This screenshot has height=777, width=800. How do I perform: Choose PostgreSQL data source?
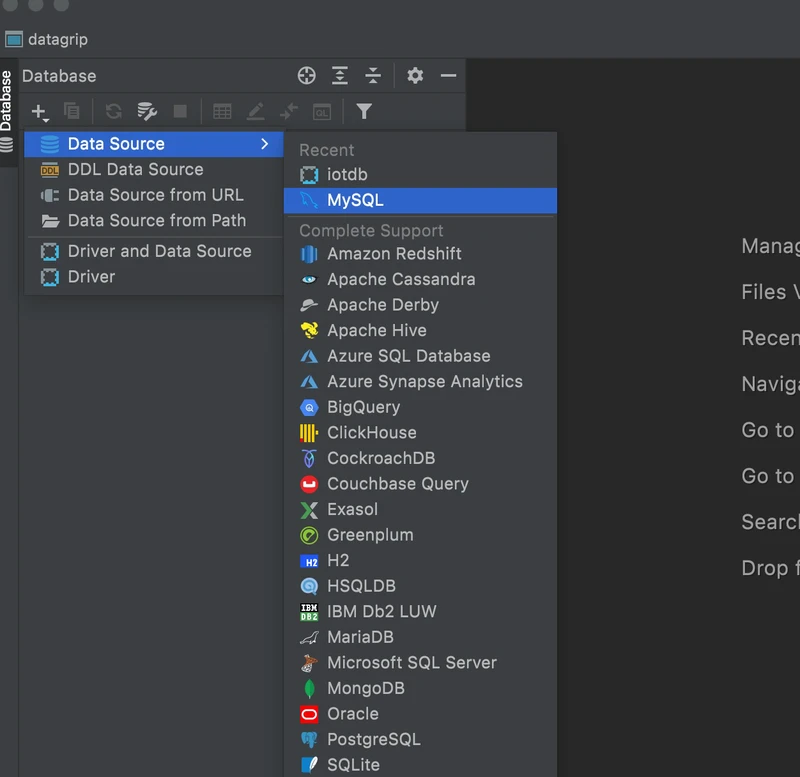pos(420,739)
